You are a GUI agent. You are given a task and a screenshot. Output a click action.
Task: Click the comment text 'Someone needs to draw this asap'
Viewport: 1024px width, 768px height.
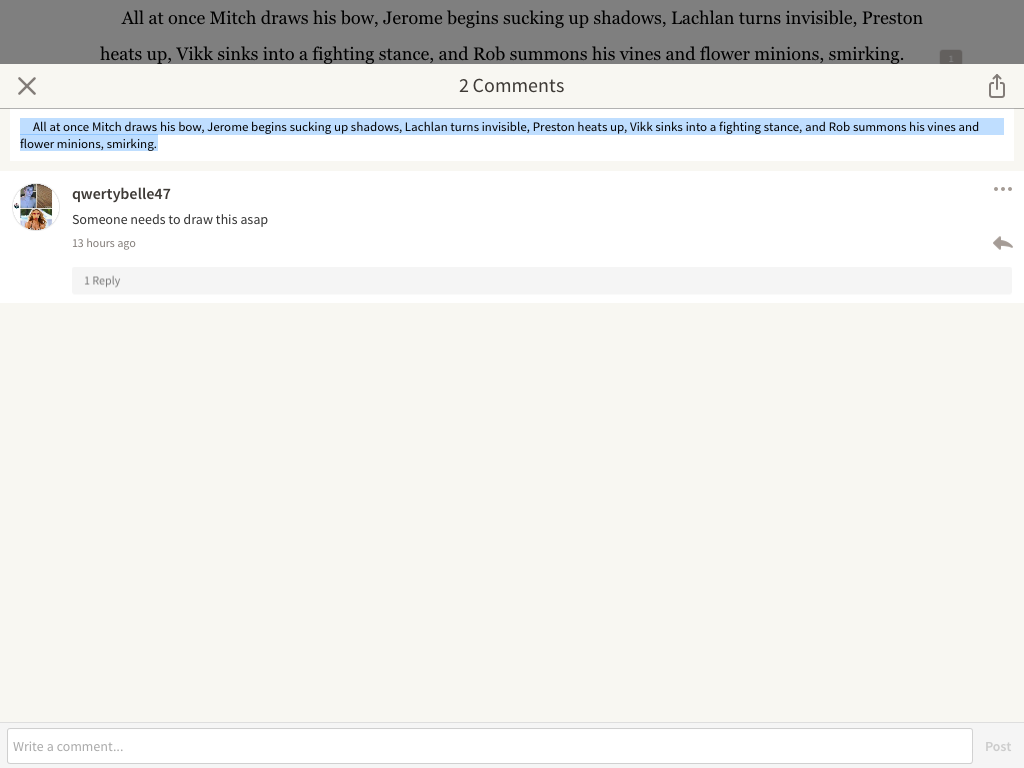click(x=170, y=219)
